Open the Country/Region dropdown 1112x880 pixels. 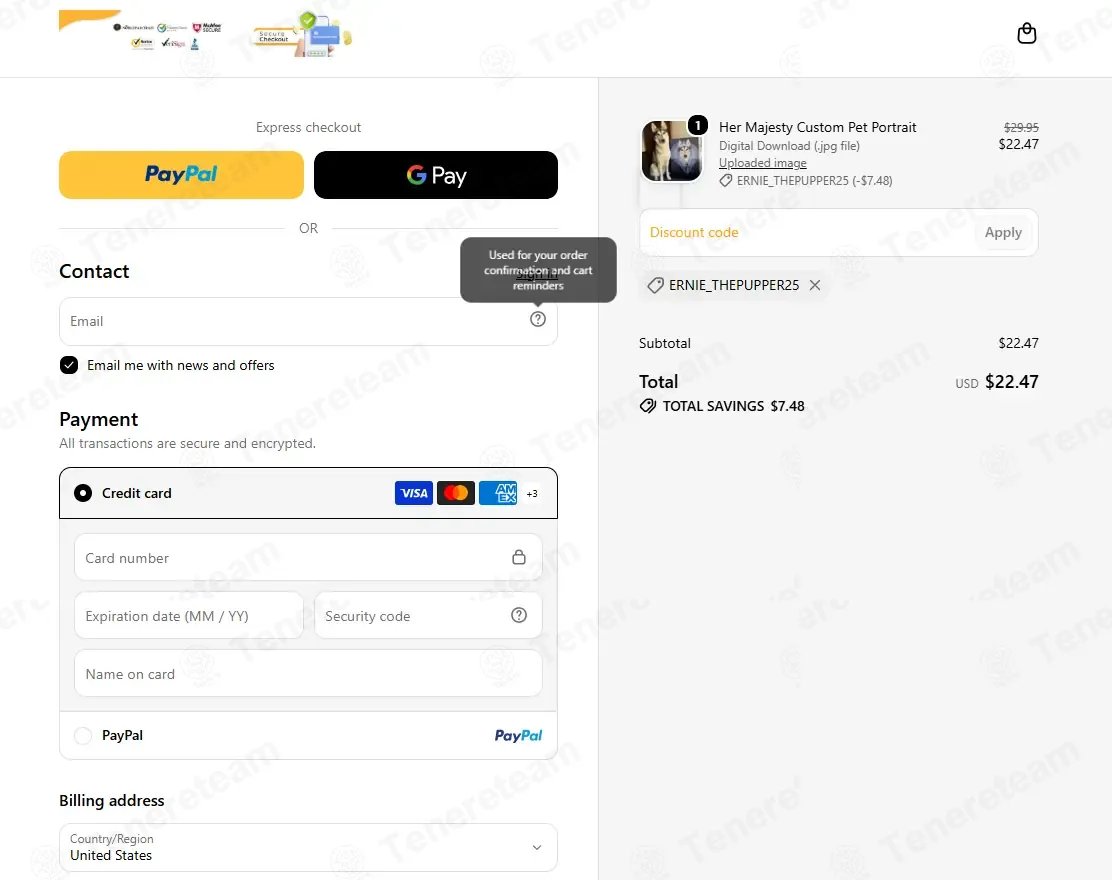[x=308, y=847]
